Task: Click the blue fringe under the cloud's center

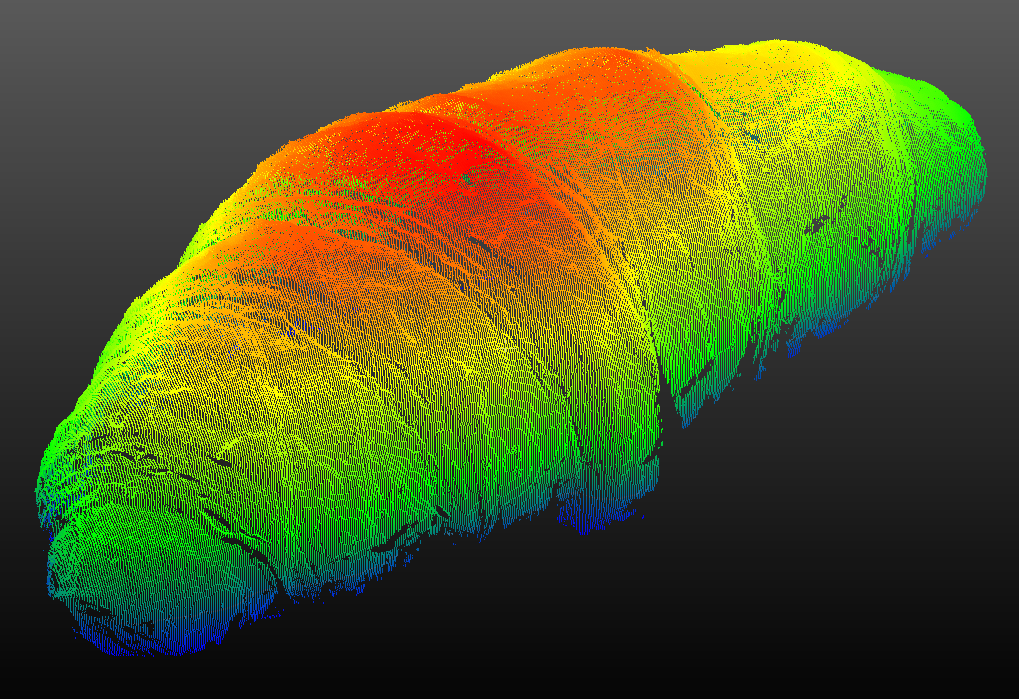Action: tap(590, 518)
